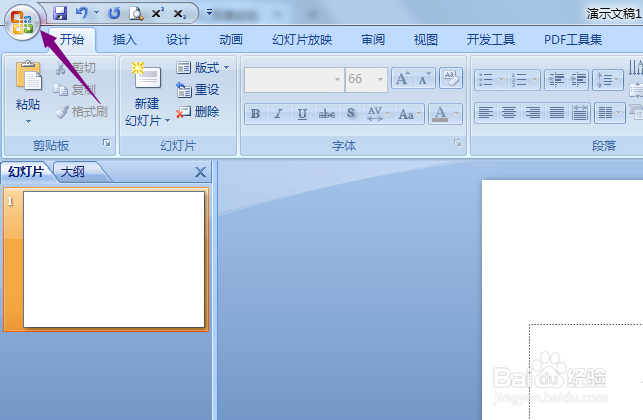Viewport: 643px width, 420px height.
Task: Apply distributed alignment
Action: coord(579,112)
